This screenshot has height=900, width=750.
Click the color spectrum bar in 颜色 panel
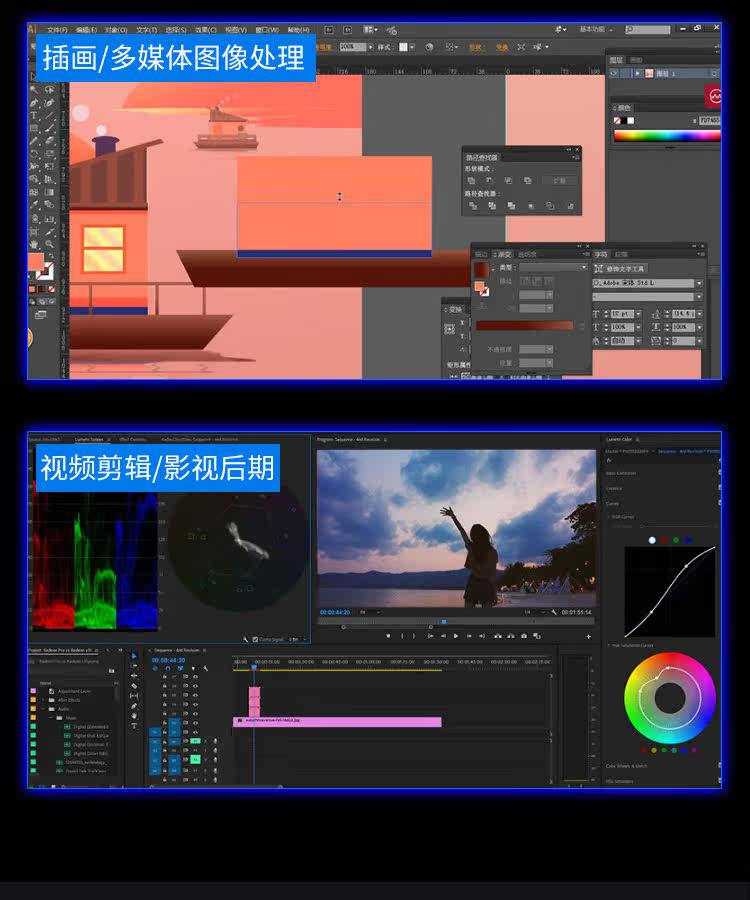[x=667, y=136]
